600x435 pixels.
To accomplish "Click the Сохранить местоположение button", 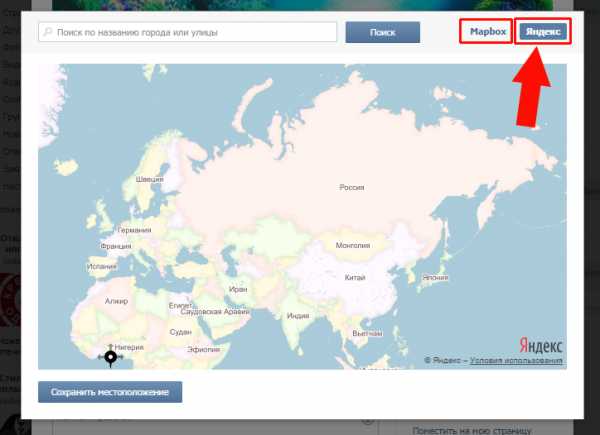I will click(x=110, y=392).
